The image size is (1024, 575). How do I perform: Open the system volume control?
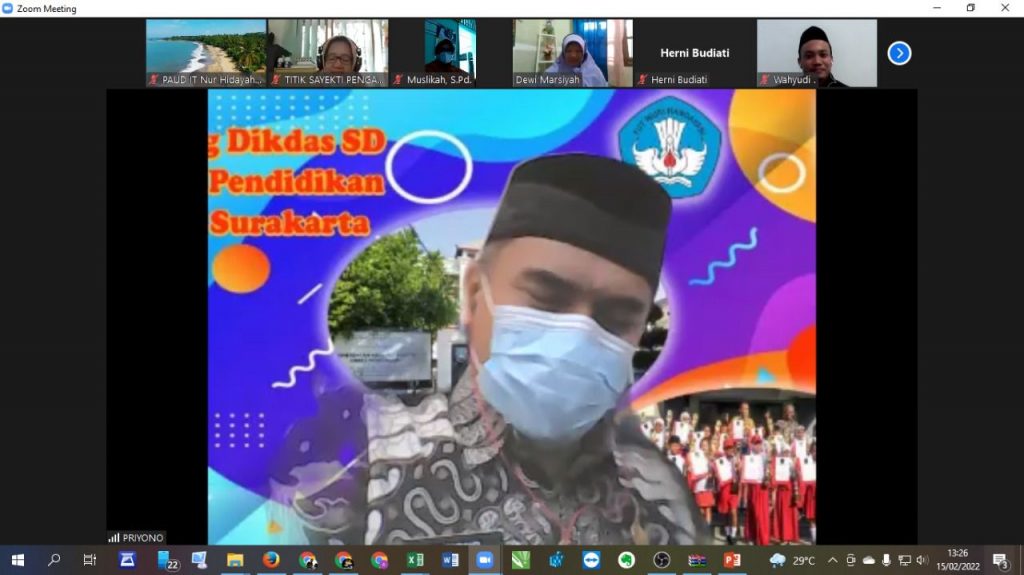(922, 560)
